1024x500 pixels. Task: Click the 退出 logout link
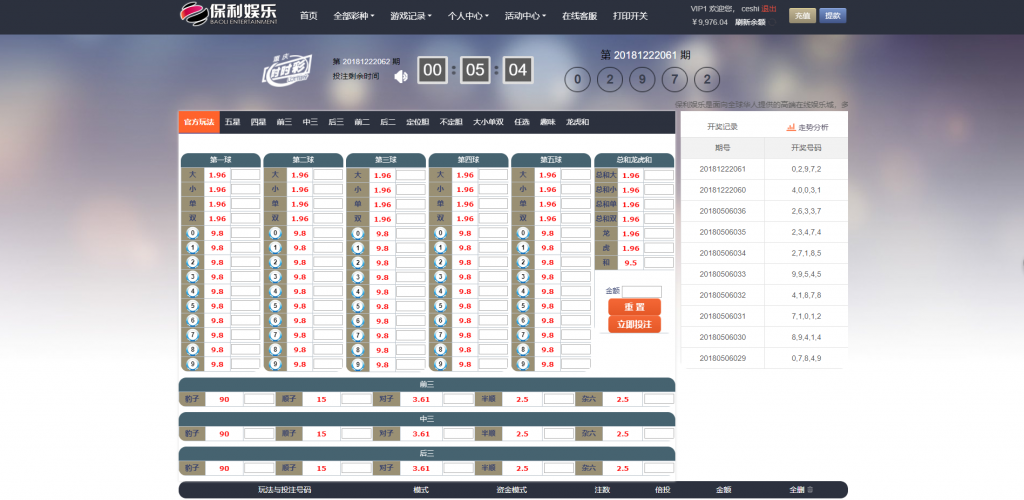(769, 8)
